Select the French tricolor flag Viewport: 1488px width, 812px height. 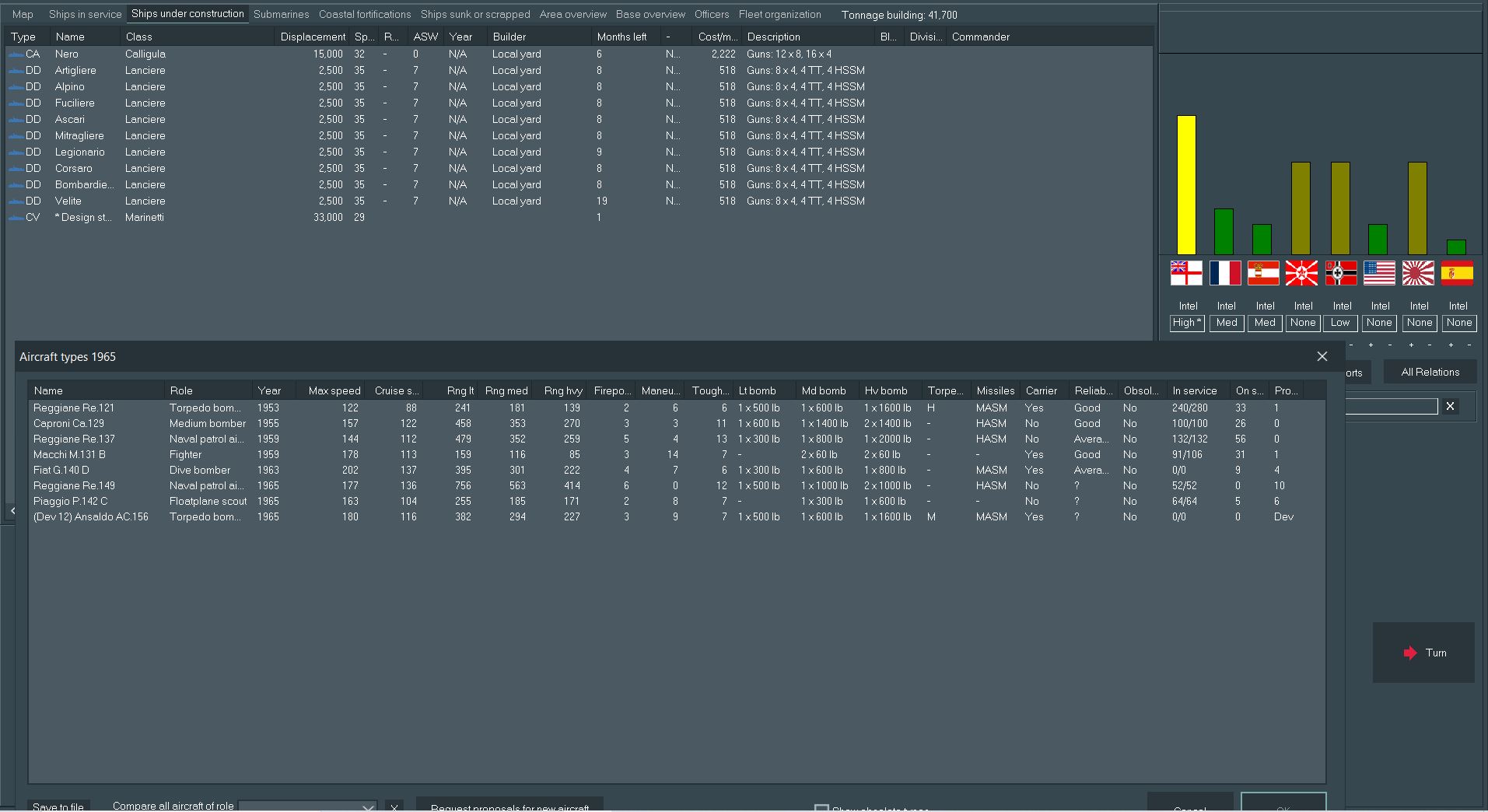[1225, 273]
